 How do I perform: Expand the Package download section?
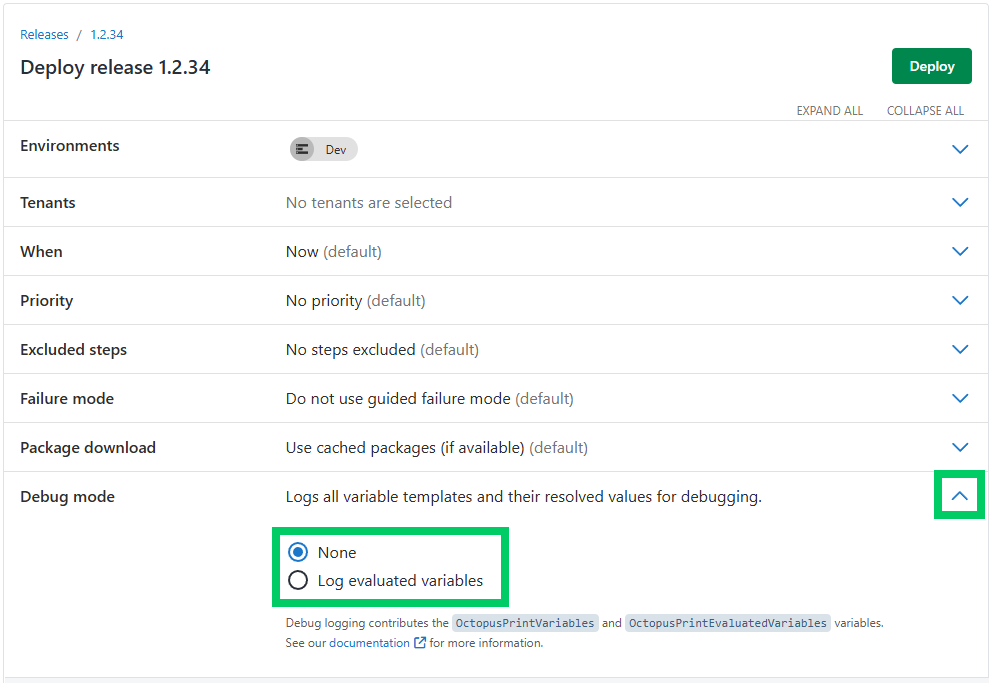point(960,447)
